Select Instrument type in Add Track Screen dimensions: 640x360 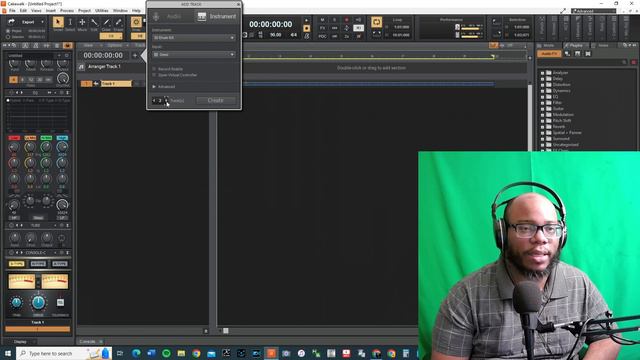217,16
